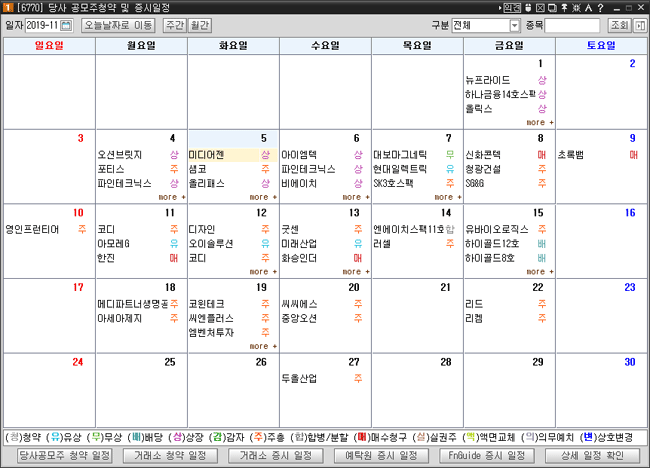Open 당사공모주 청약 일정 button
Screen dimensions: 650x468
65,456
